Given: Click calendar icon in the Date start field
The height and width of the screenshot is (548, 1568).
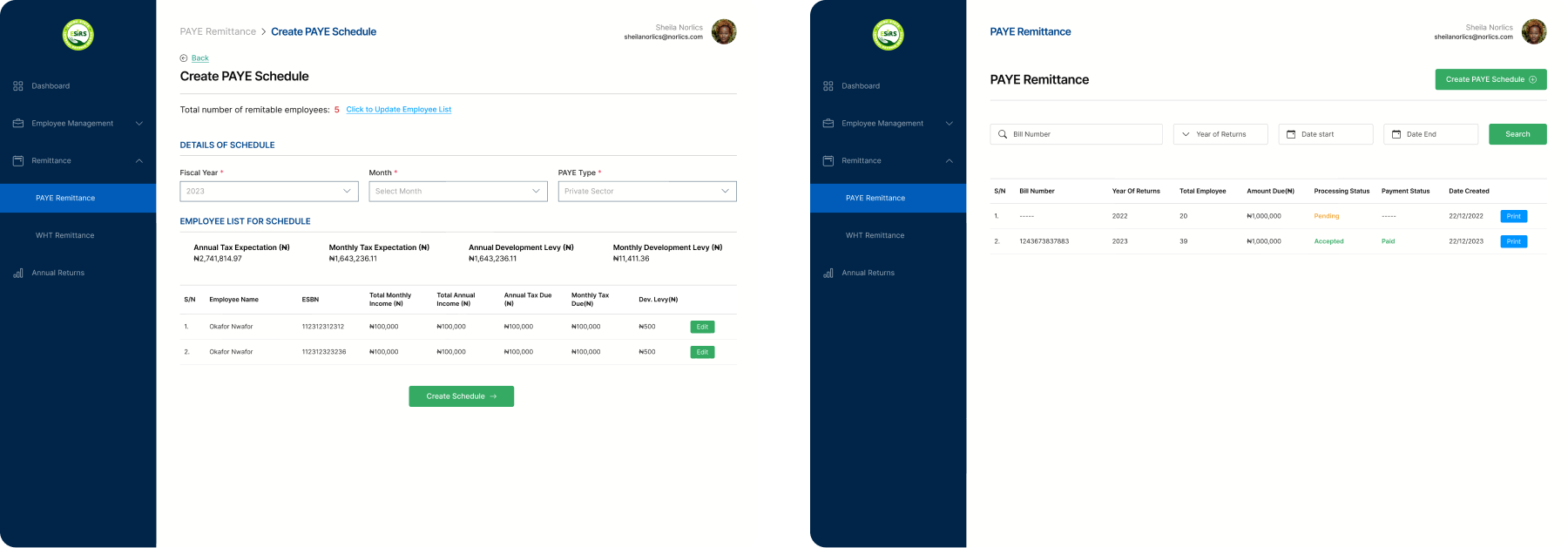Looking at the screenshot, I should [x=1291, y=134].
